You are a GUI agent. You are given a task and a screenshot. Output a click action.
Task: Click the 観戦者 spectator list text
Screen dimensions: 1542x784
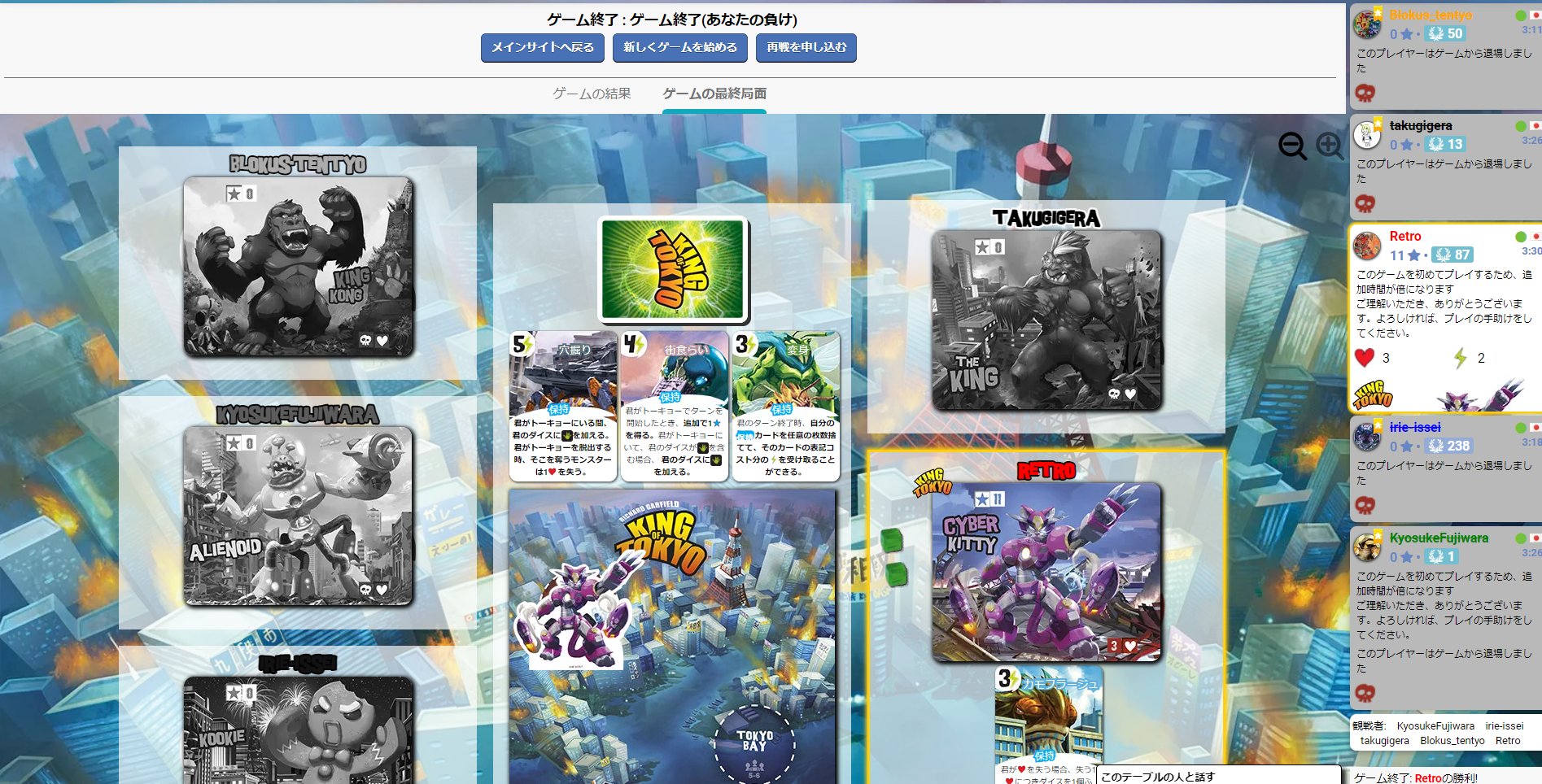click(1437, 733)
